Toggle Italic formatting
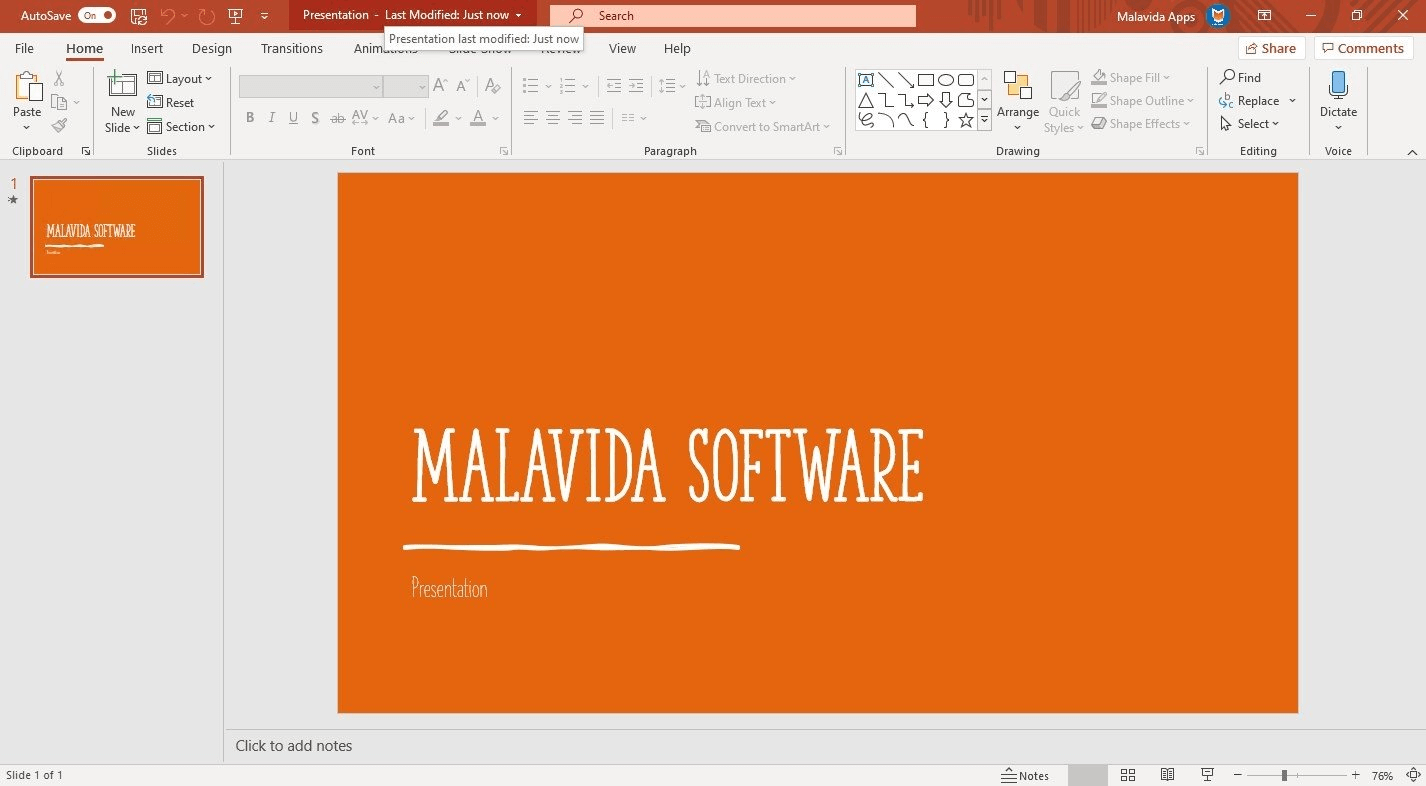Screen dimensions: 1426x786 coord(271,118)
